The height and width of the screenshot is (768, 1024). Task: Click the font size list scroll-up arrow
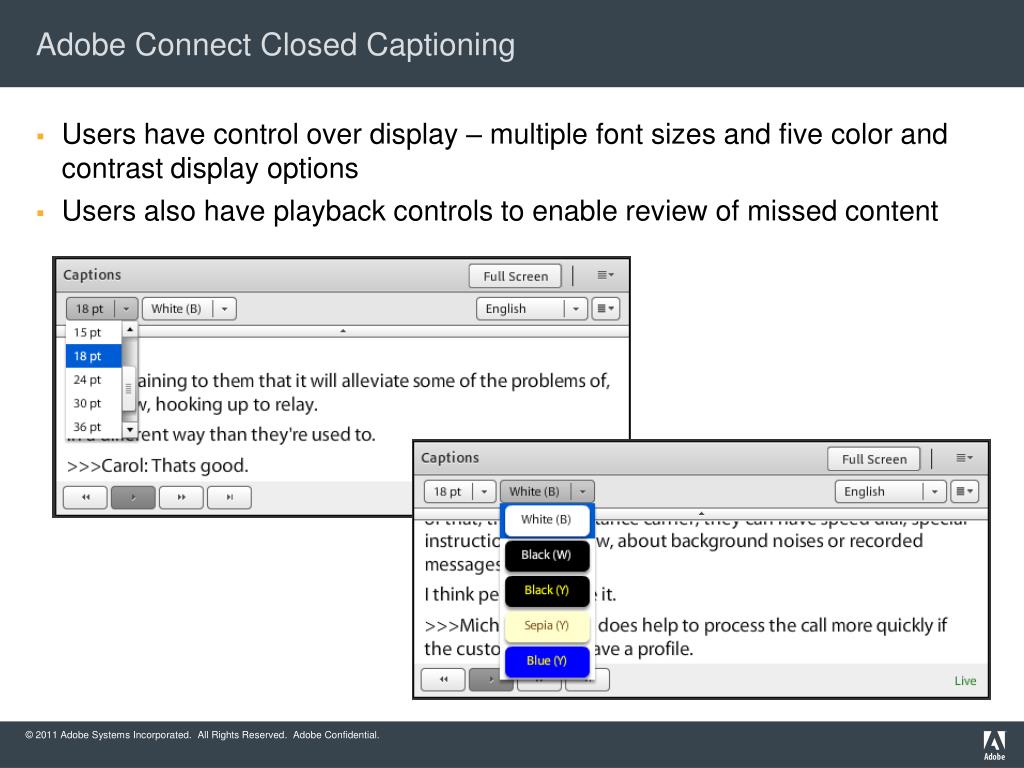click(129, 330)
